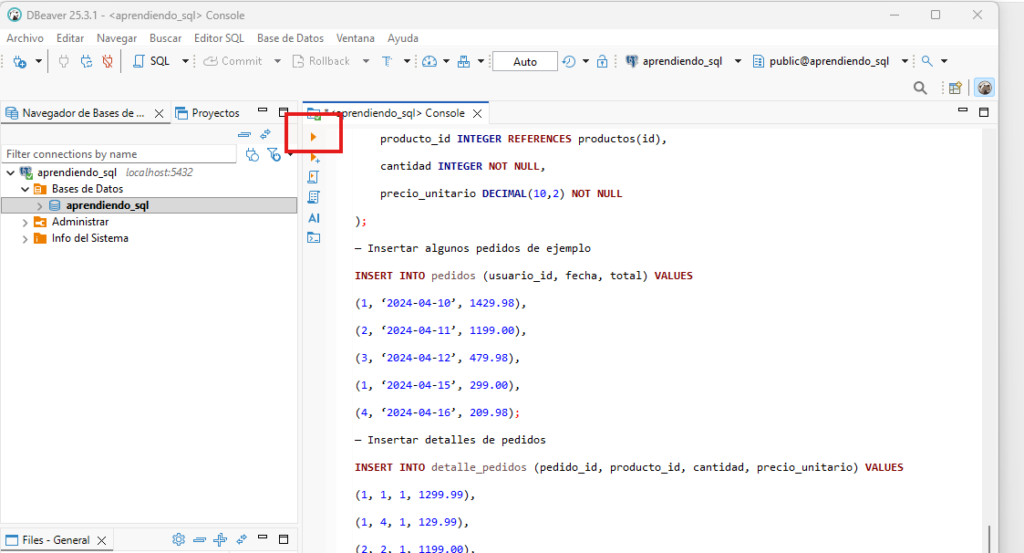Open the output console icon in editor sidebar
This screenshot has width=1024, height=553.
click(x=314, y=237)
